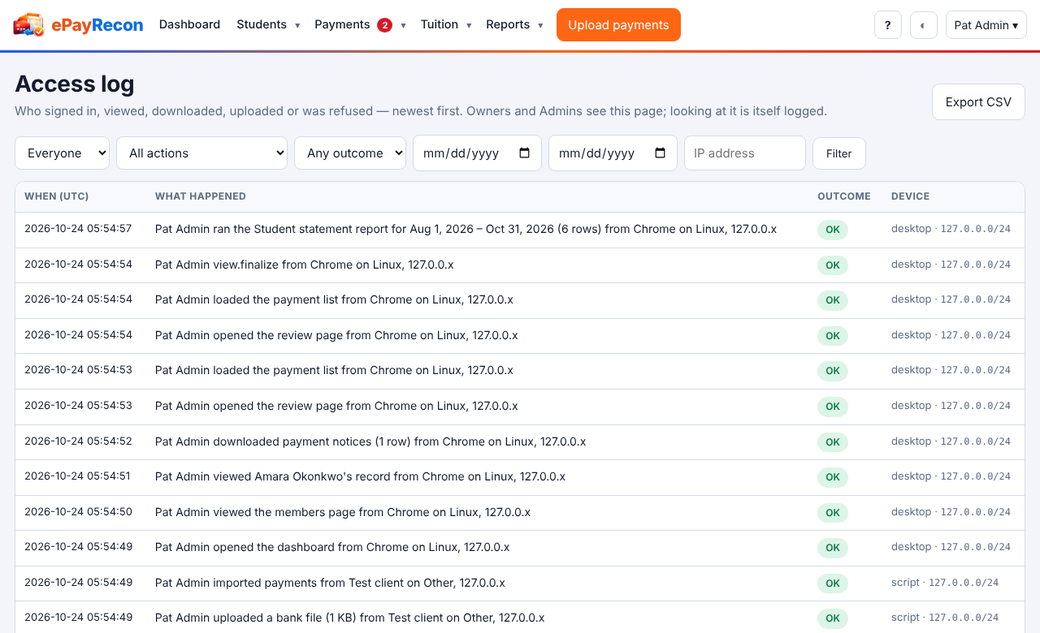Open the help question mark button

[887, 25]
